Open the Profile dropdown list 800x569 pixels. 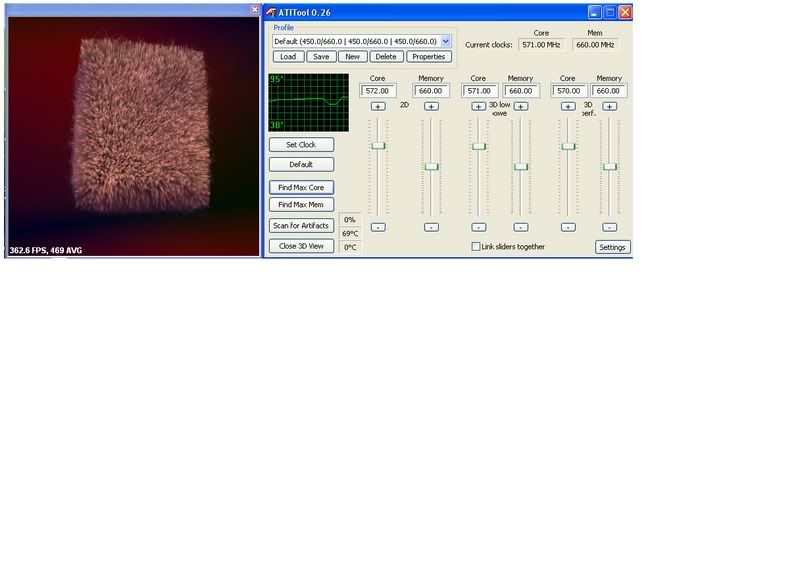pos(445,41)
